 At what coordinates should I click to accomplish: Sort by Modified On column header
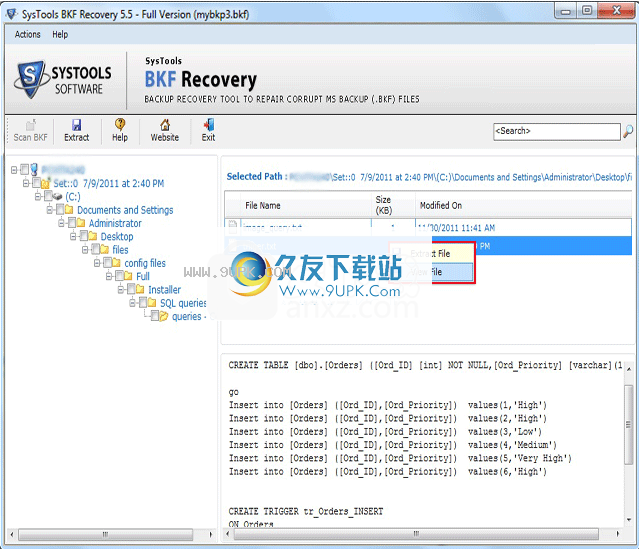tap(523, 205)
